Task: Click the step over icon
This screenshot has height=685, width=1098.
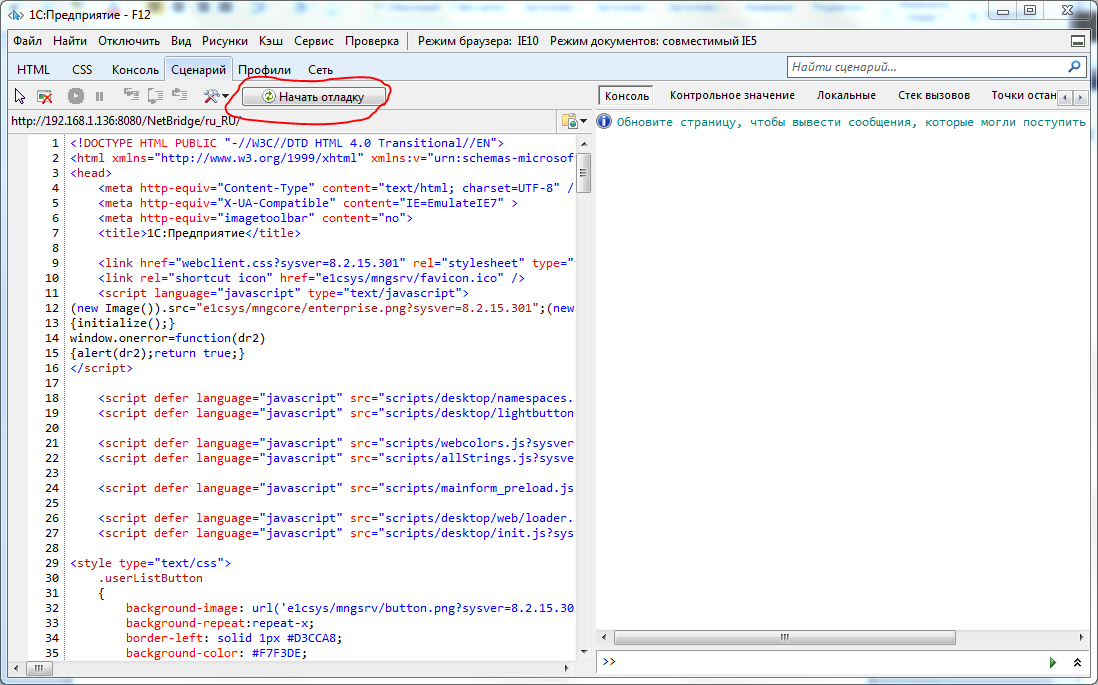Action: point(155,96)
